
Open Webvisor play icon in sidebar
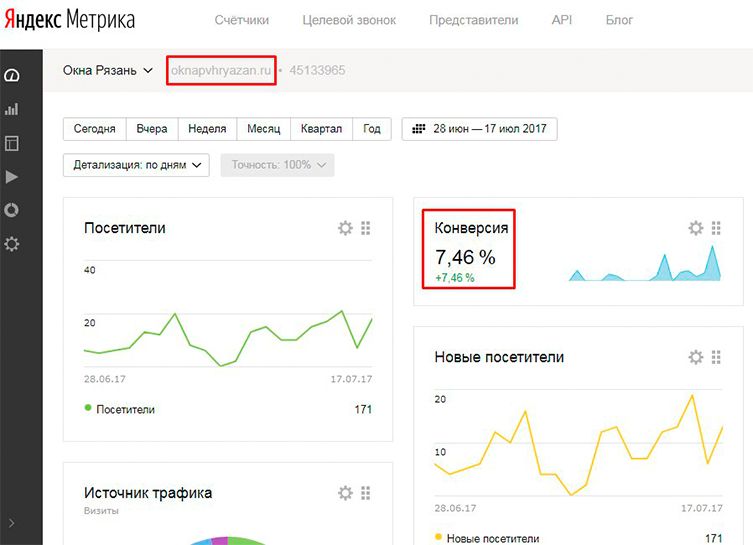[x=12, y=177]
